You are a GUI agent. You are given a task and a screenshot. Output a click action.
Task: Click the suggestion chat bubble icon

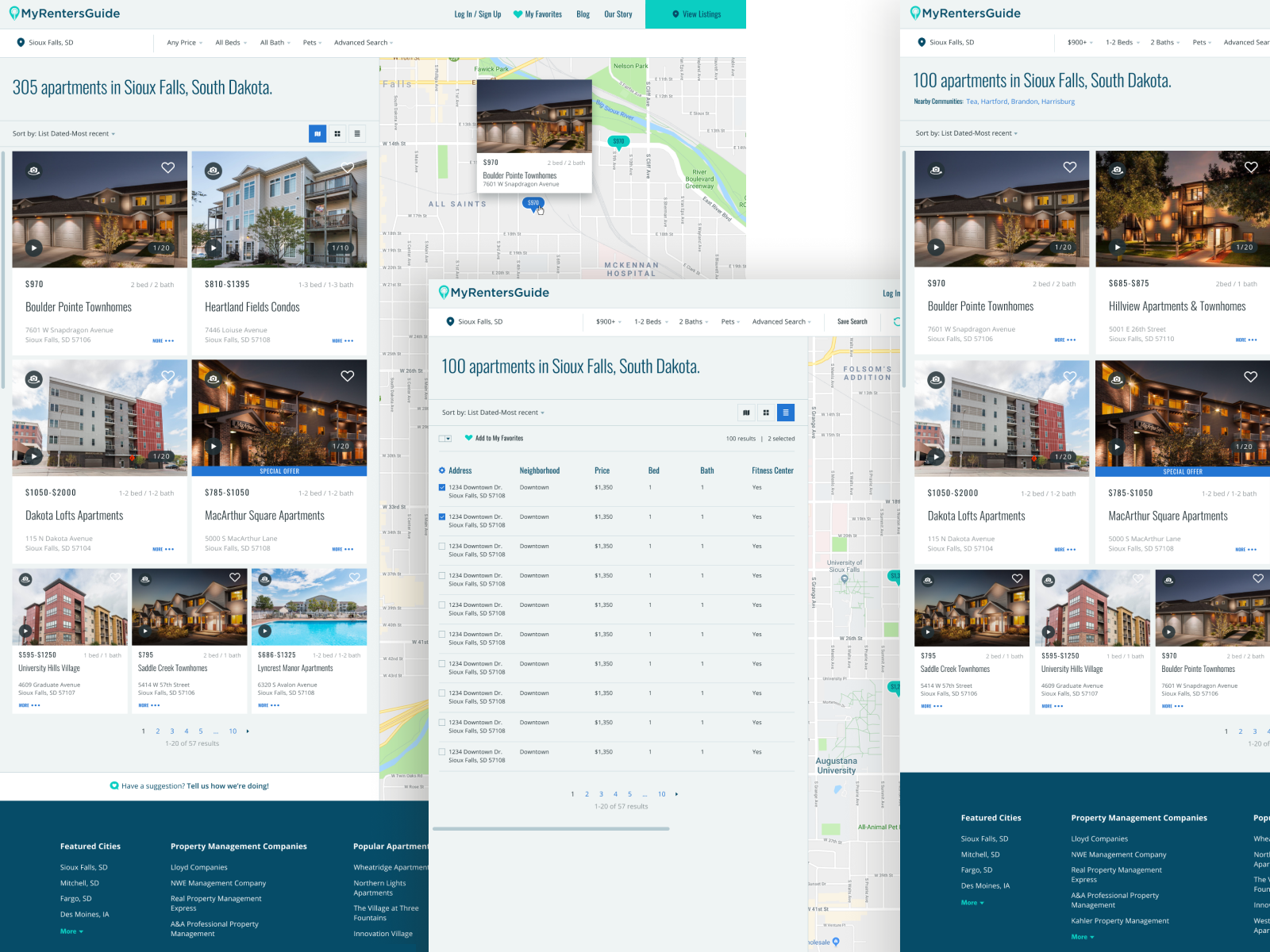(x=114, y=786)
